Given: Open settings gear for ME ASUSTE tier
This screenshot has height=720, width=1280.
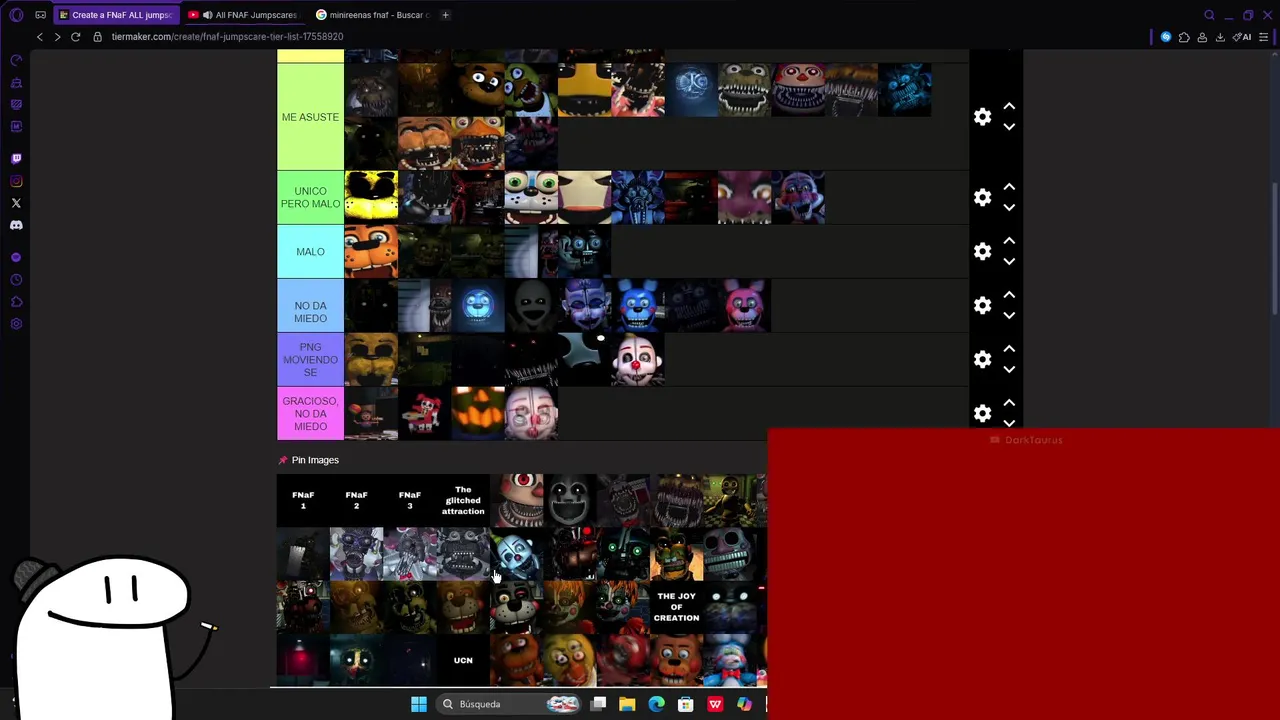Looking at the screenshot, I should click(983, 117).
